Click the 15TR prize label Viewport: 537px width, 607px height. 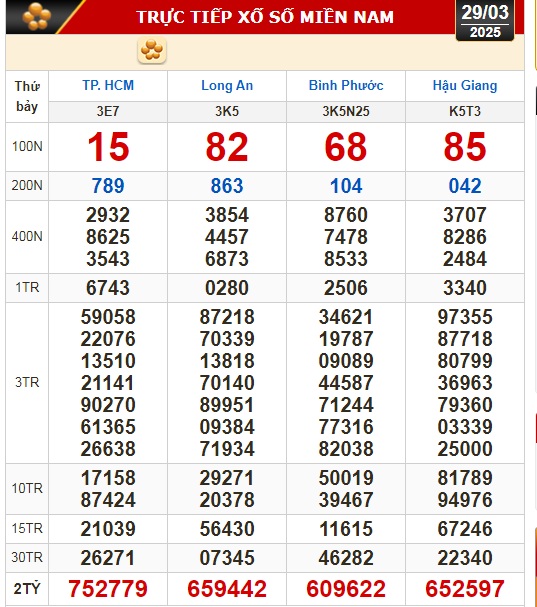[27, 528]
